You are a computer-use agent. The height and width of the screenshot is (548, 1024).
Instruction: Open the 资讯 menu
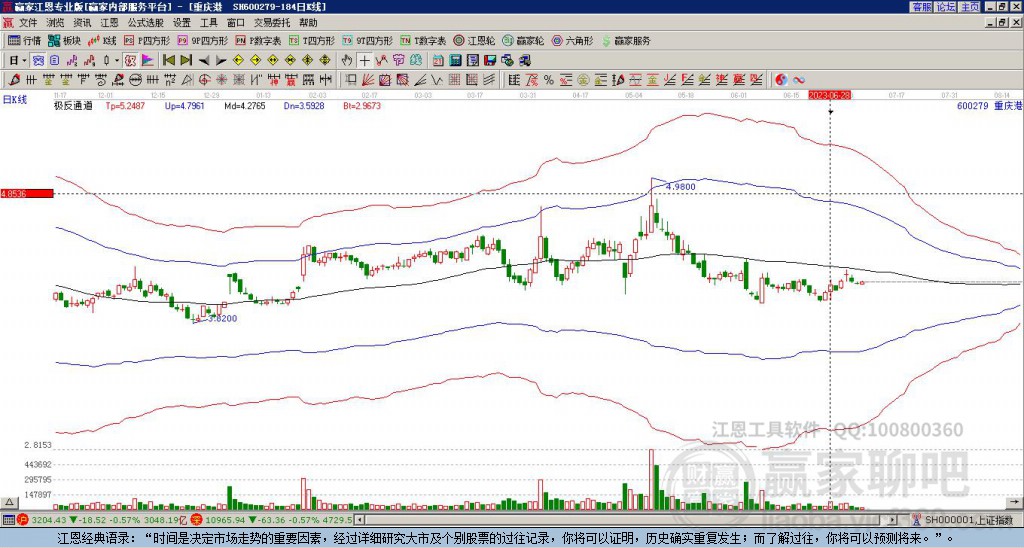[82, 23]
